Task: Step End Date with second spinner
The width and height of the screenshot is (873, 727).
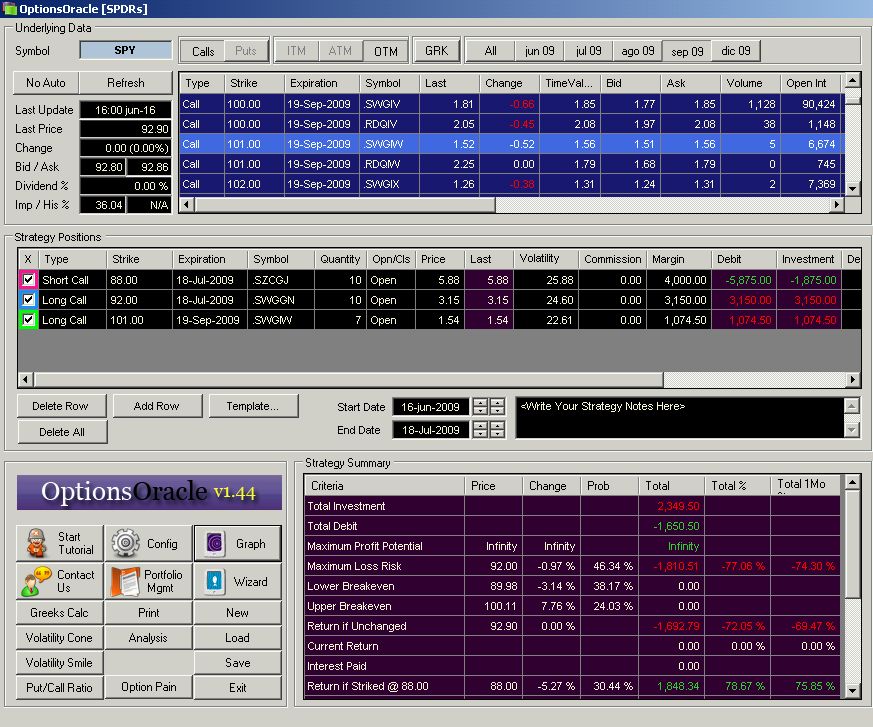Action: coord(497,430)
